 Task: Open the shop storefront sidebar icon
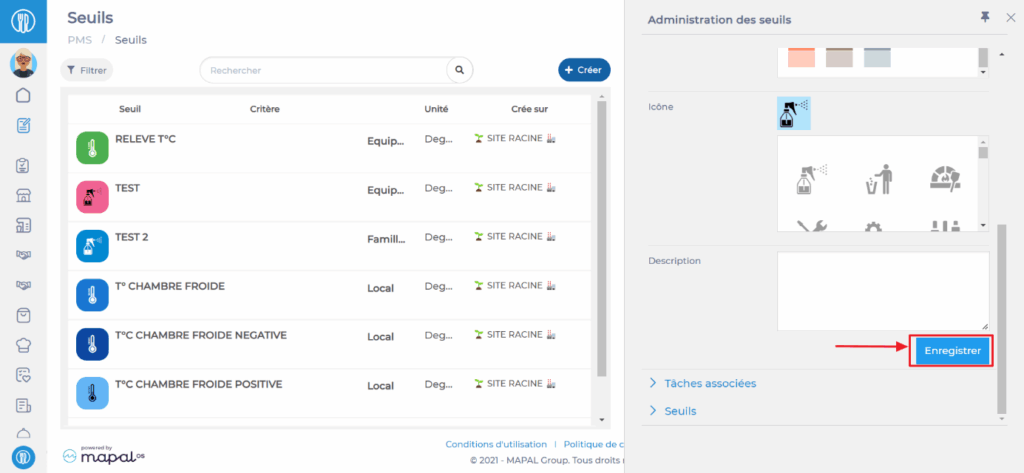point(23,195)
